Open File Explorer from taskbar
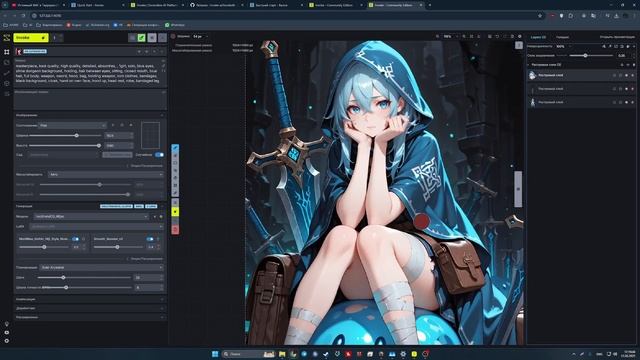The image size is (640, 360). point(282,354)
